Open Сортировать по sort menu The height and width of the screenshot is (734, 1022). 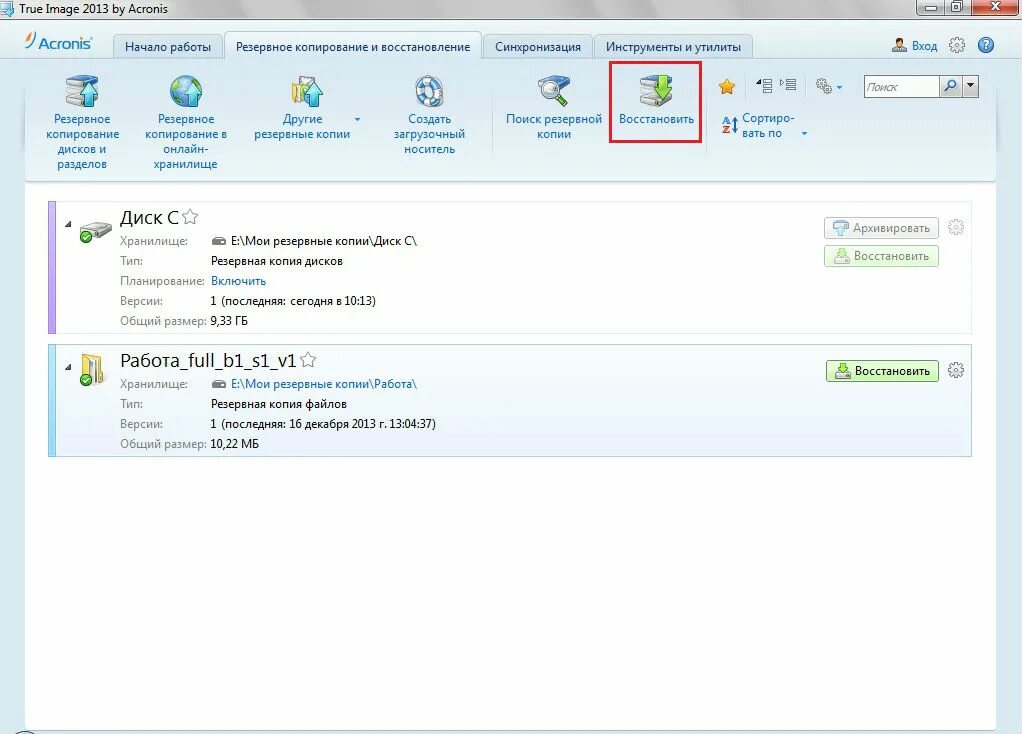764,125
